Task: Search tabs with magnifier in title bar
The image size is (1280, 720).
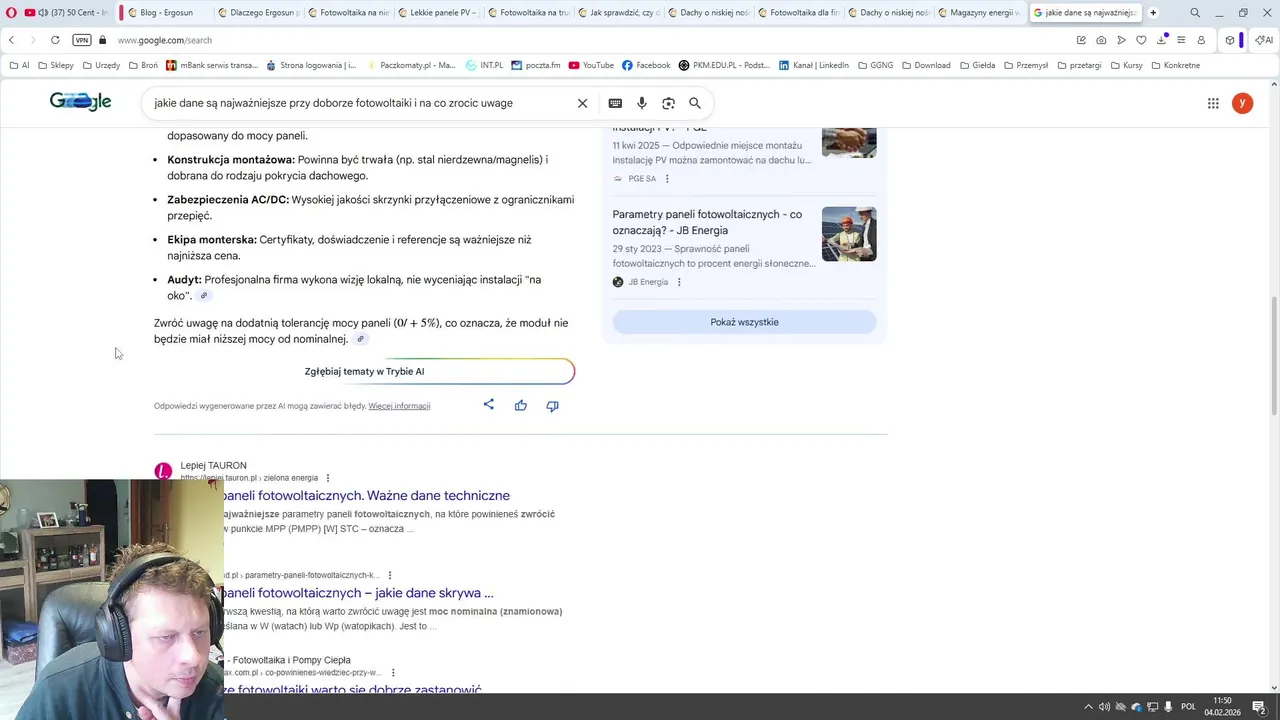Action: [1195, 13]
